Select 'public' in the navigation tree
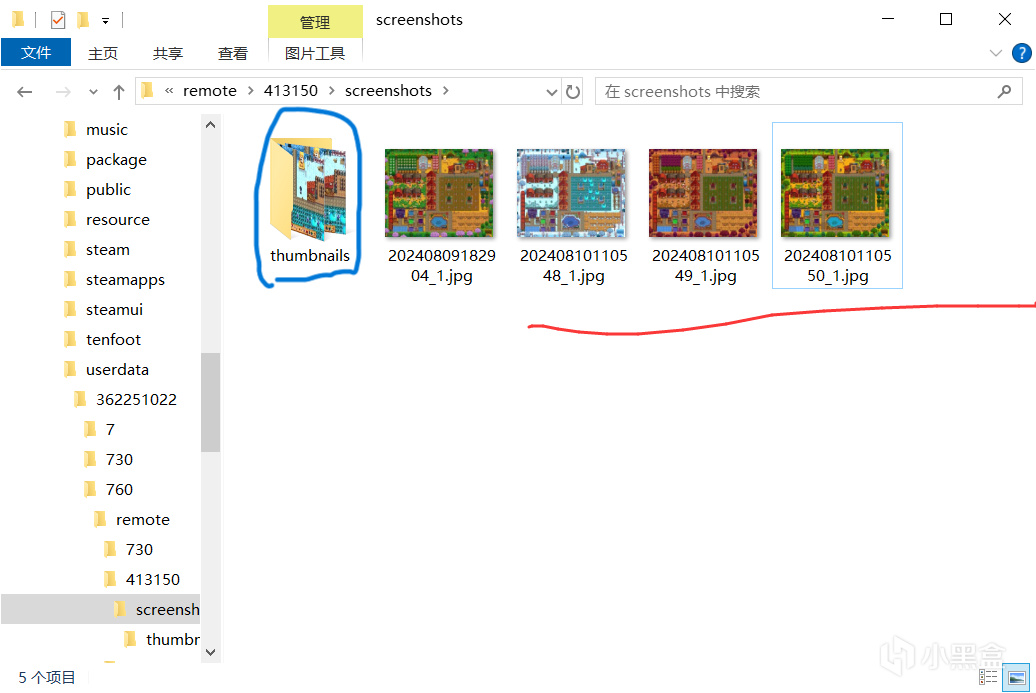The height and width of the screenshot is (693, 1036). coord(108,190)
